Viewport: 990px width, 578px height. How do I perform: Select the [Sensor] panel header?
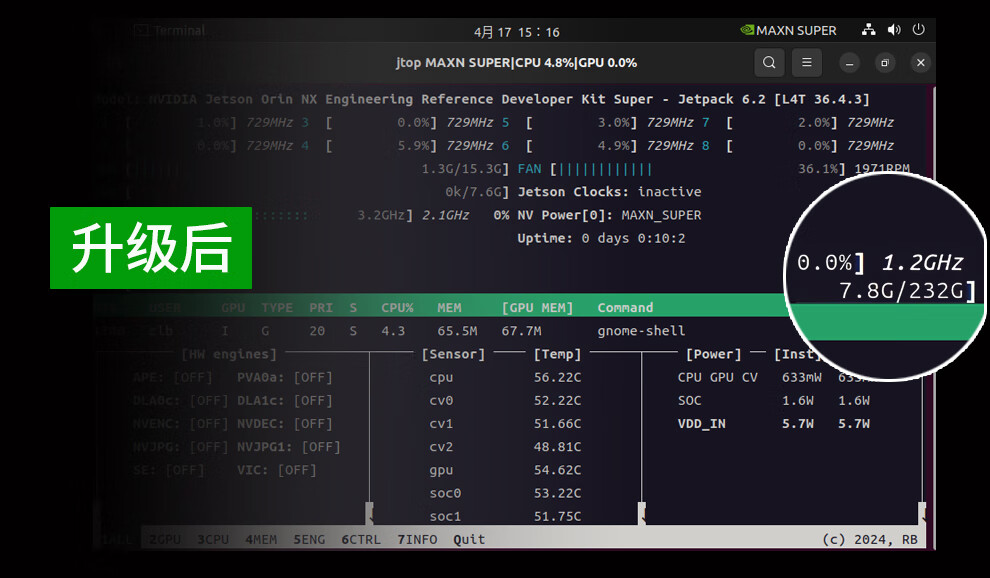pos(453,354)
